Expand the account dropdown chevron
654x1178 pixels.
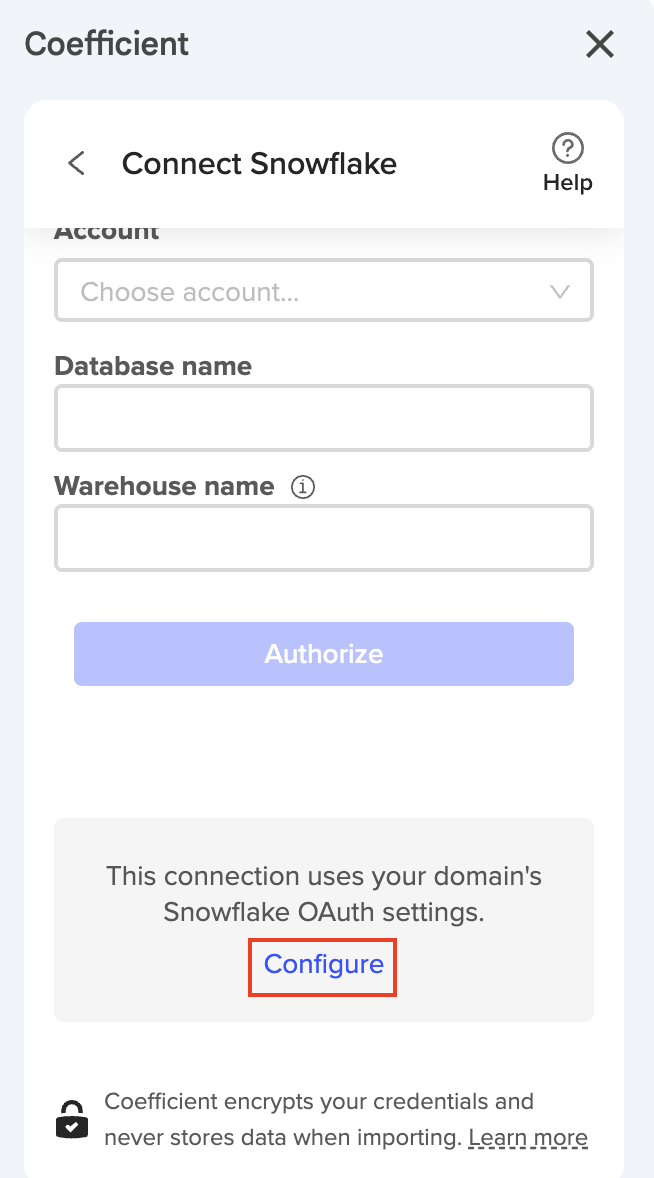coord(560,292)
